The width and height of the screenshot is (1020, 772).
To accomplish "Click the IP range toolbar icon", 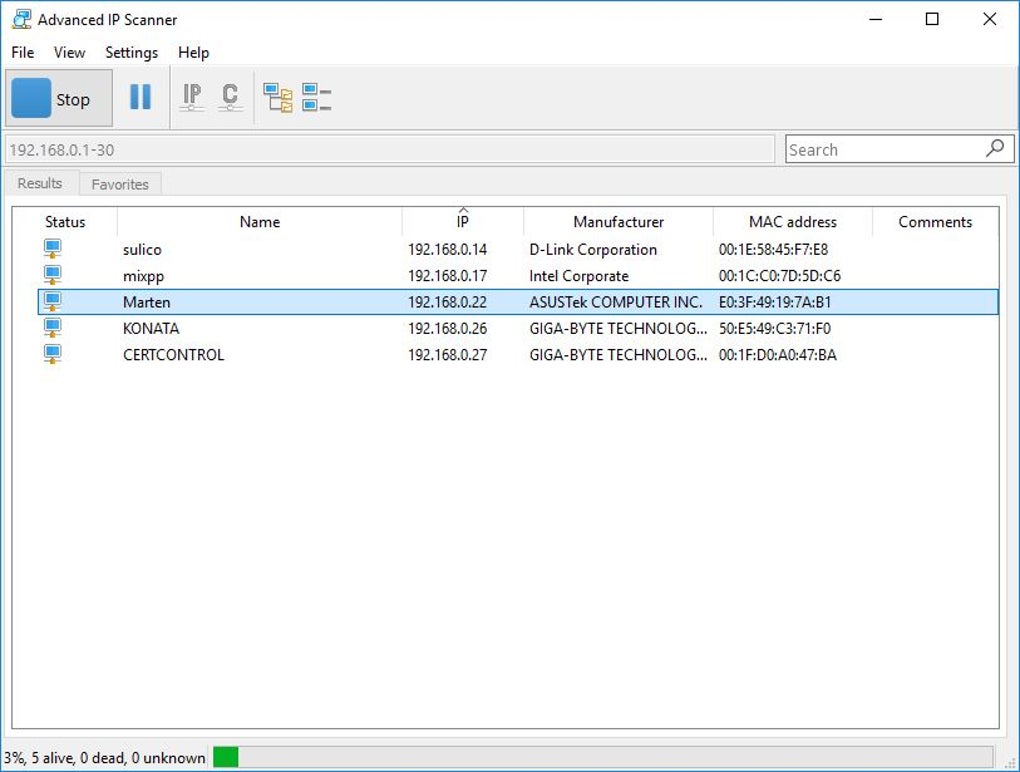I will click(x=192, y=97).
